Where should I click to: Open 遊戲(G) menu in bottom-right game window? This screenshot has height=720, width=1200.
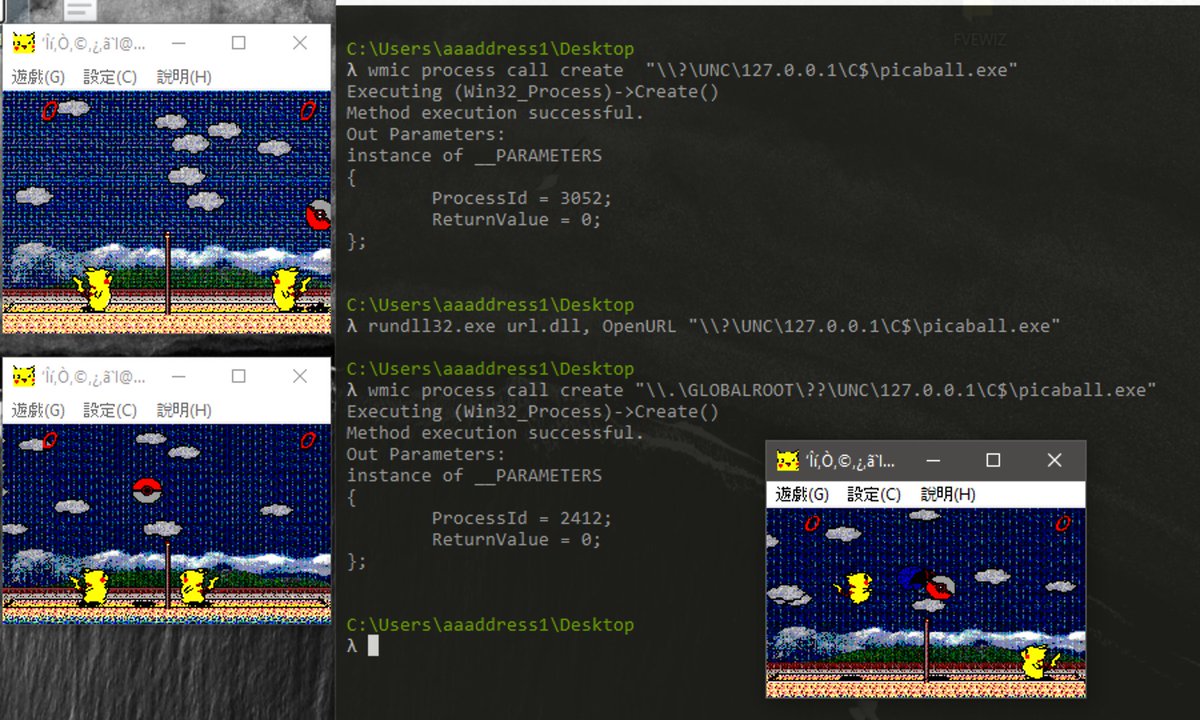click(x=803, y=494)
